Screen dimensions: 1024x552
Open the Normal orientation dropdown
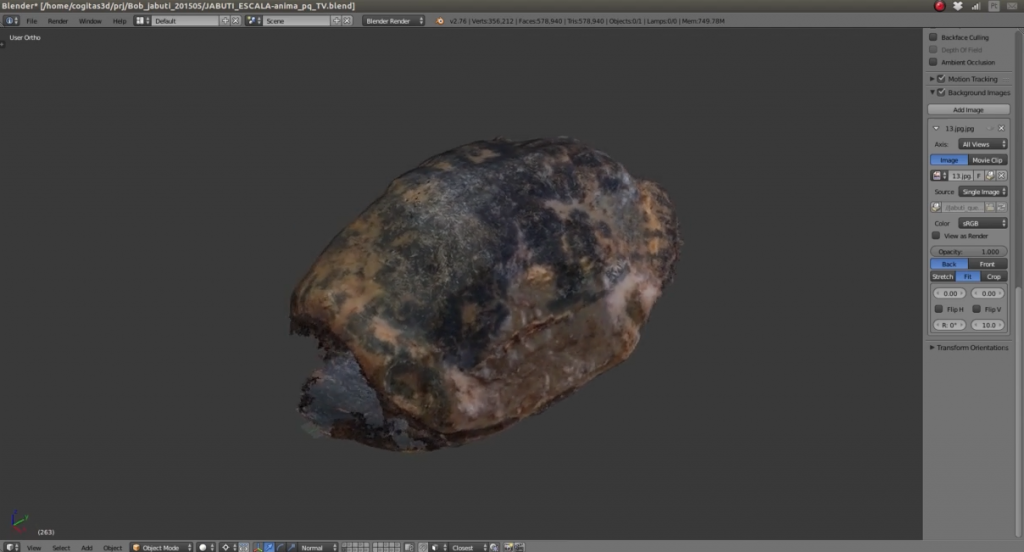pyautogui.click(x=319, y=547)
